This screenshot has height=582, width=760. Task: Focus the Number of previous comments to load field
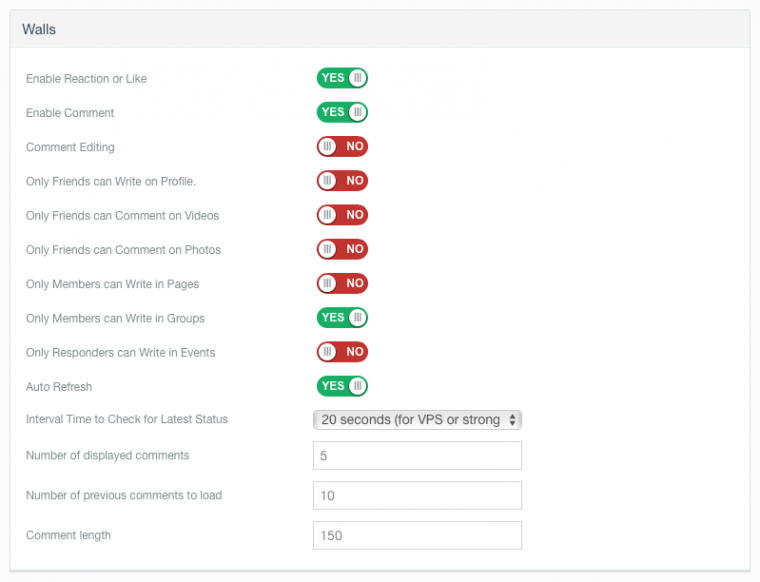pyautogui.click(x=417, y=496)
